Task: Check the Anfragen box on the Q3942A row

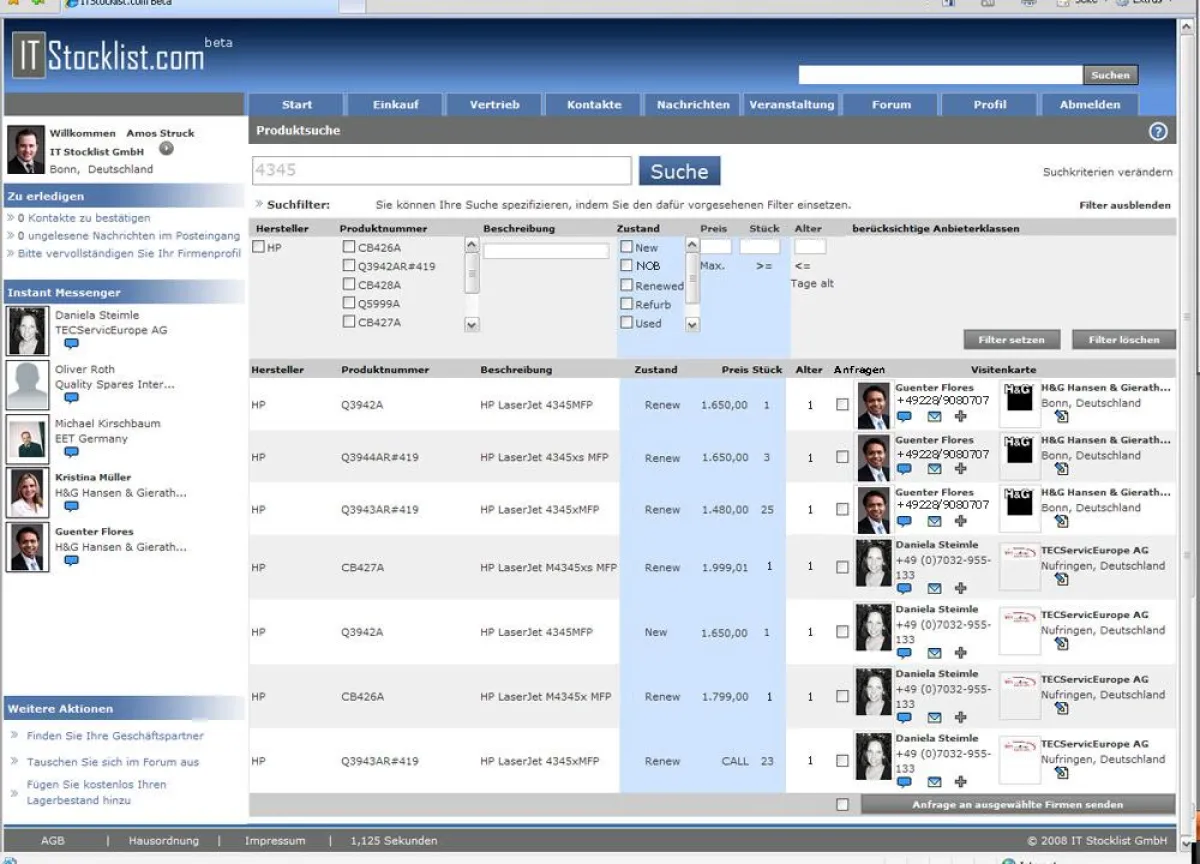Action: [843, 402]
